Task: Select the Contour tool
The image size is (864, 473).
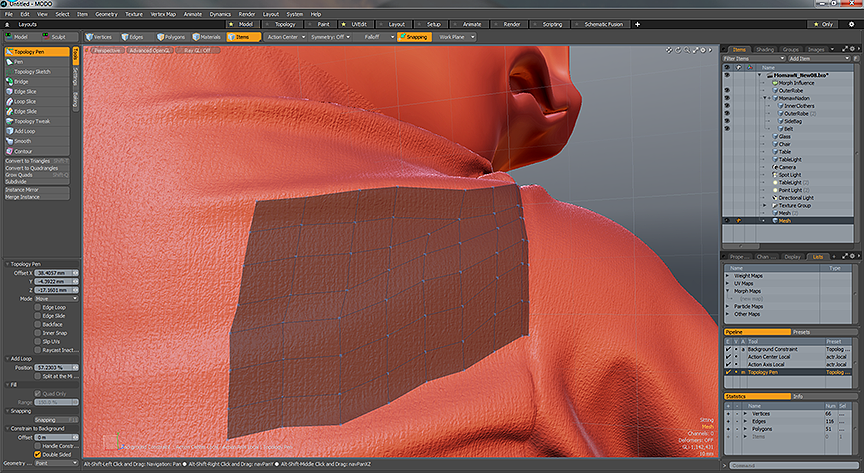Action: (37, 151)
